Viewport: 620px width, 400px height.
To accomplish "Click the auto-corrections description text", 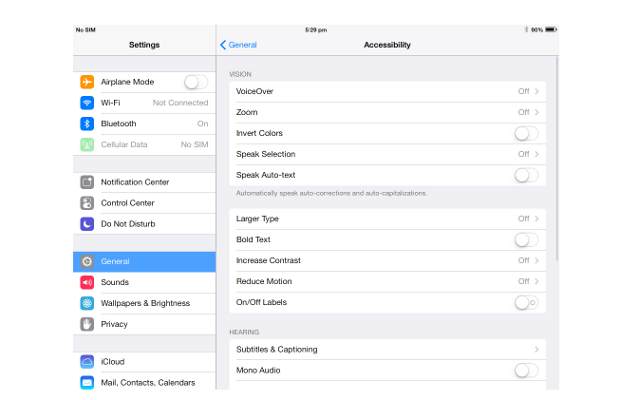I will point(331,193).
